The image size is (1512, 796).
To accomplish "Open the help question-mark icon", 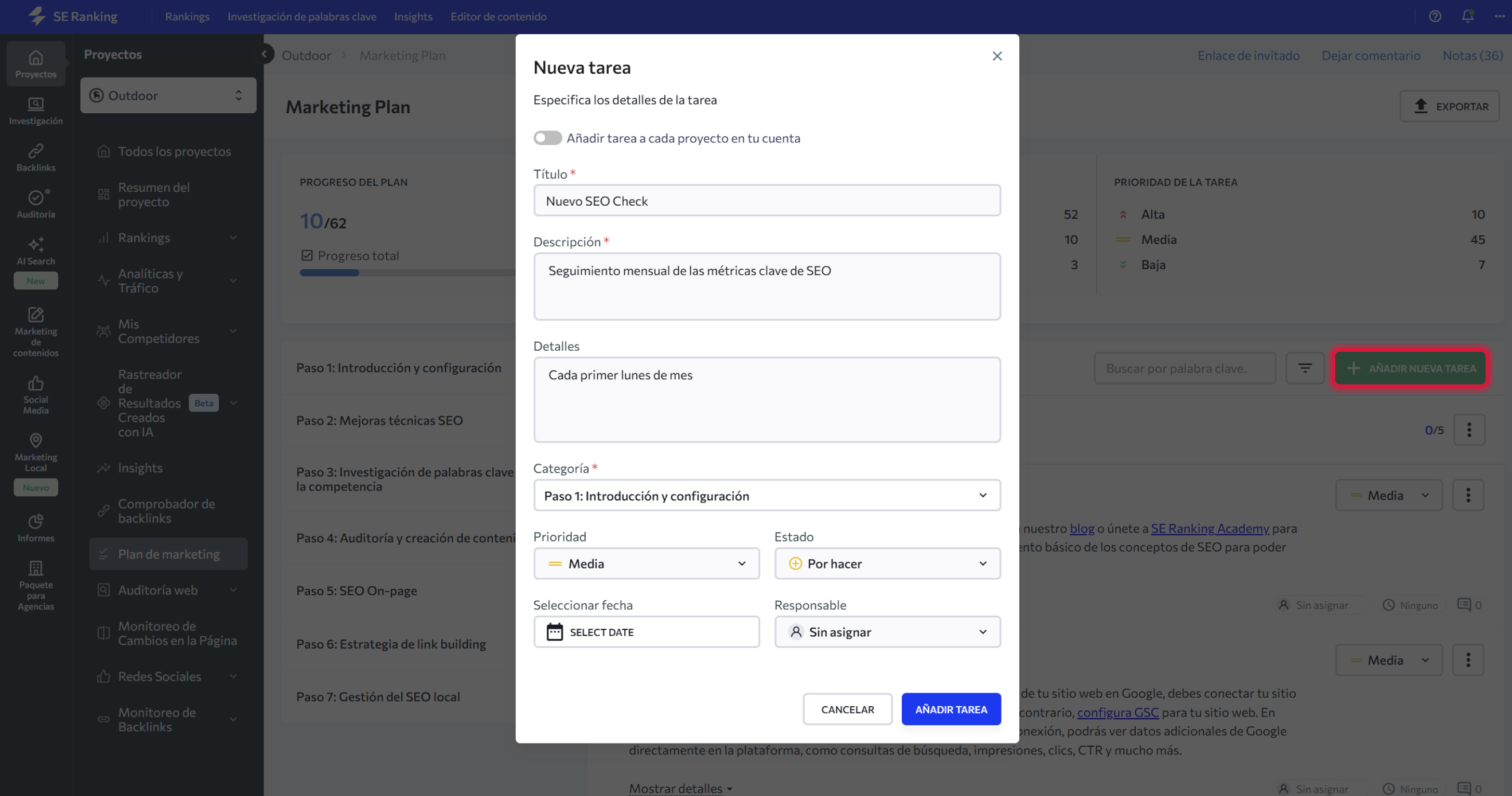I will (x=1435, y=17).
